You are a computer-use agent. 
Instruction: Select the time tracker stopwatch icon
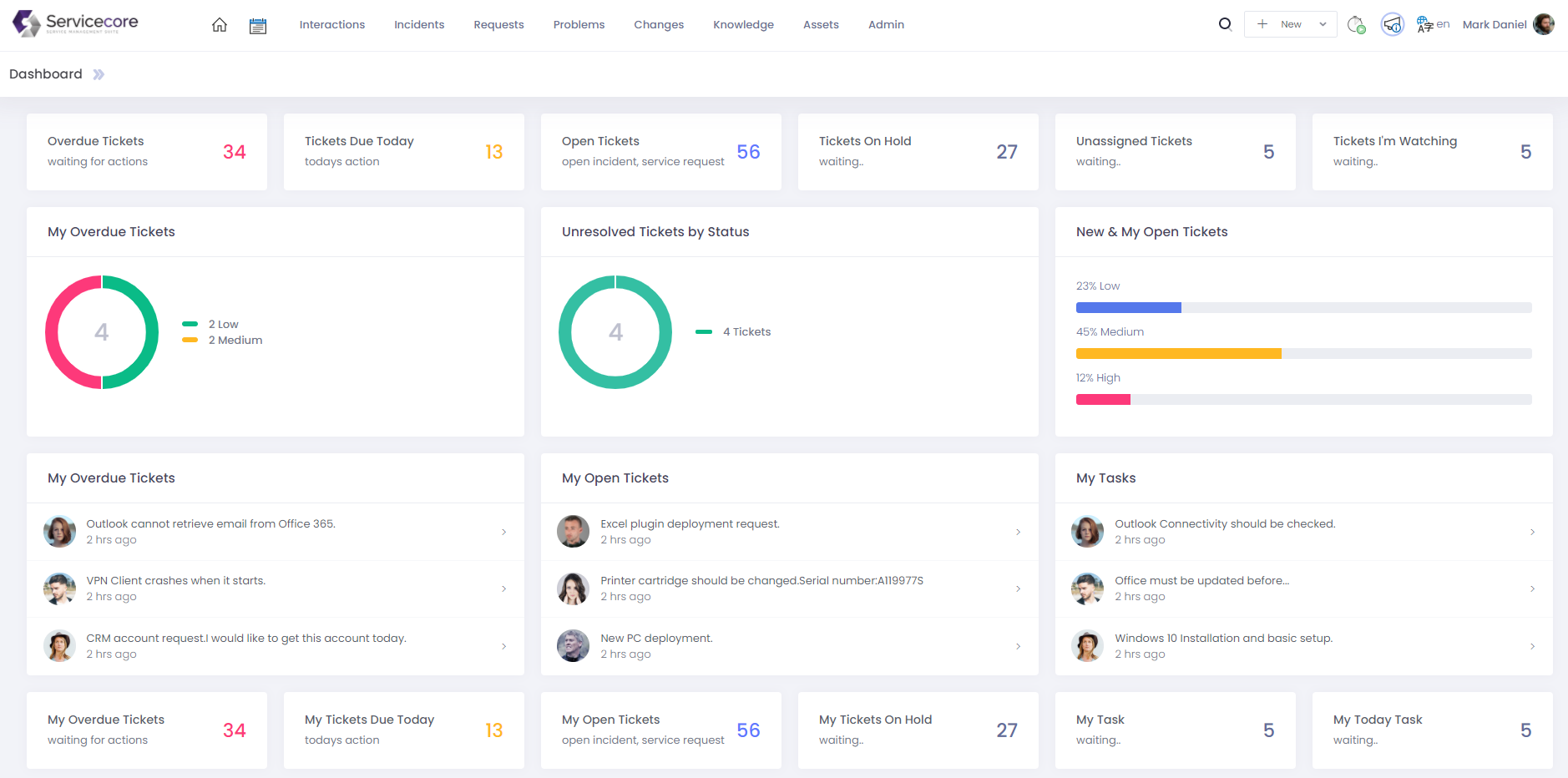1356,24
